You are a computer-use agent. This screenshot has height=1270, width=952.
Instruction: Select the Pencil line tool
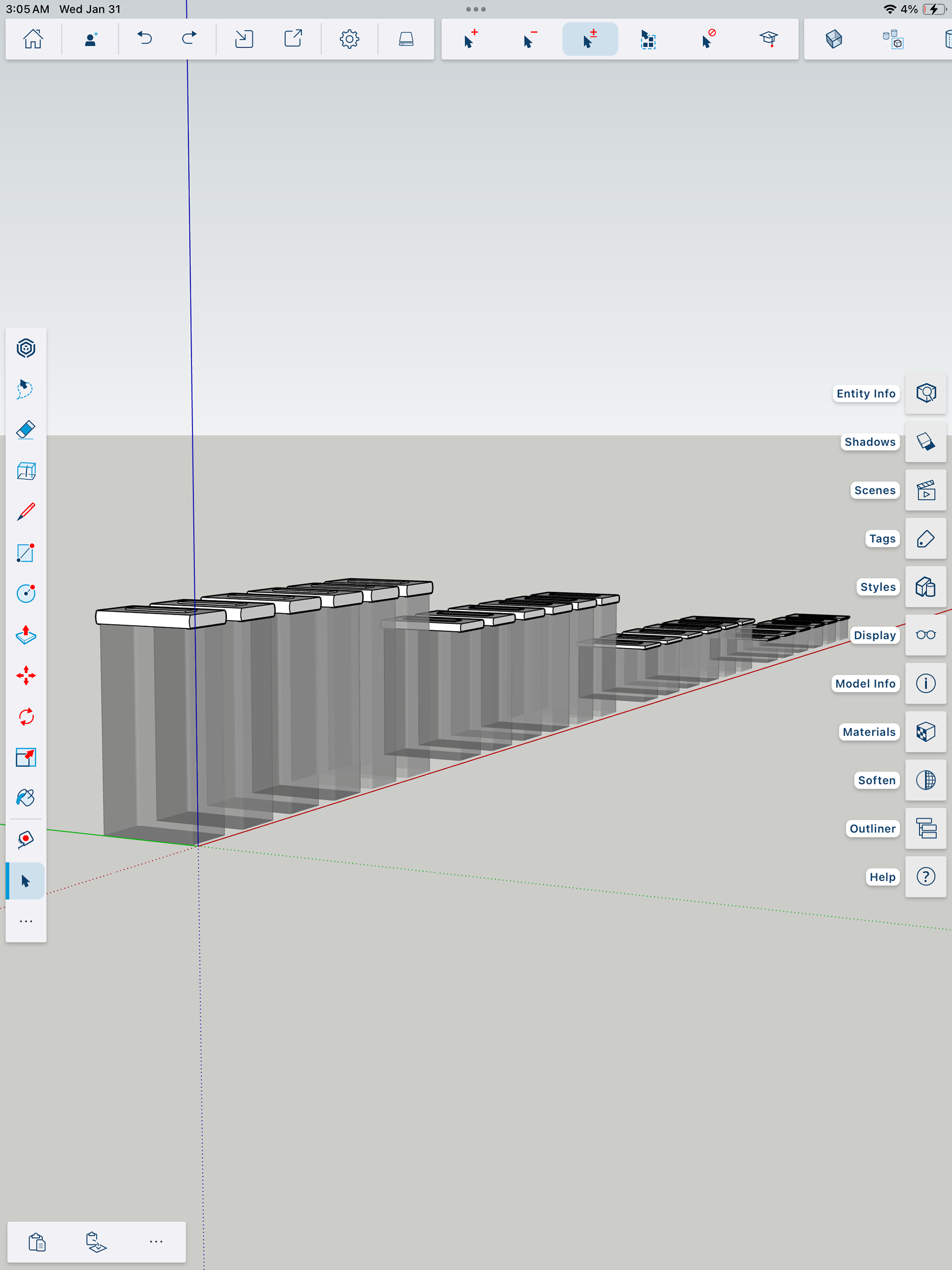tap(26, 512)
